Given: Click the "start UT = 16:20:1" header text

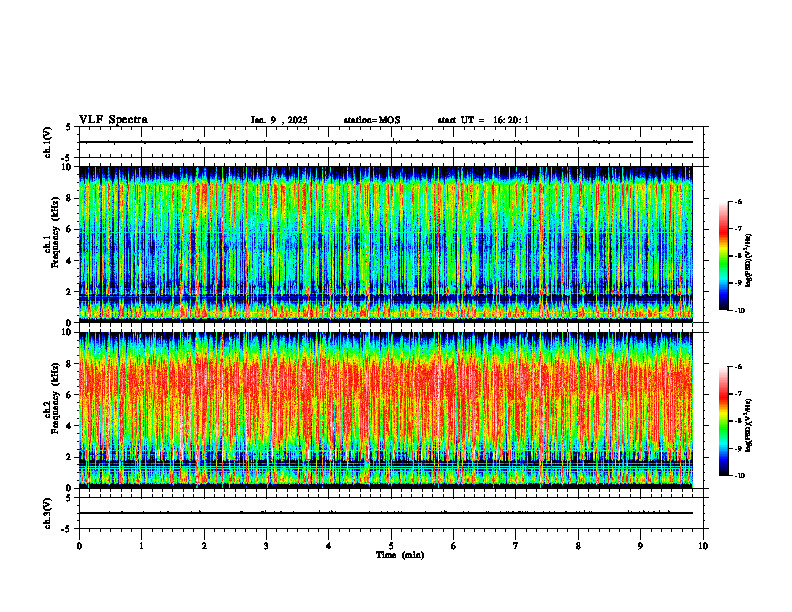Looking at the screenshot, I should tap(483, 120).
